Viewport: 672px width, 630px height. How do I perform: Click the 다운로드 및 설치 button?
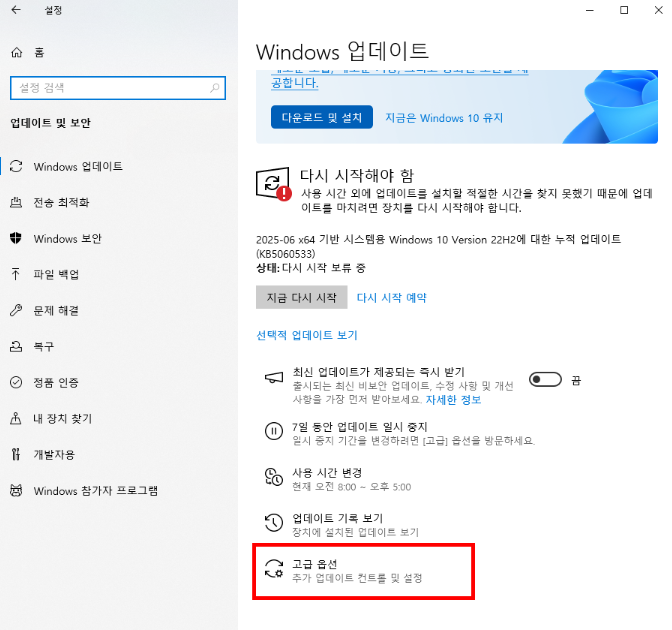coord(322,117)
